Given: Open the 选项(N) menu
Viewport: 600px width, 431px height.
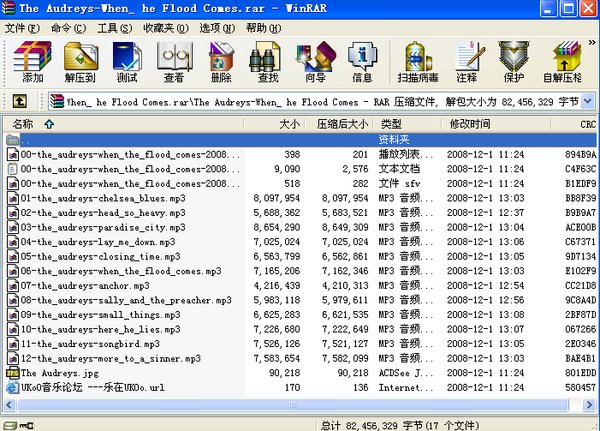Looking at the screenshot, I should (217, 28).
